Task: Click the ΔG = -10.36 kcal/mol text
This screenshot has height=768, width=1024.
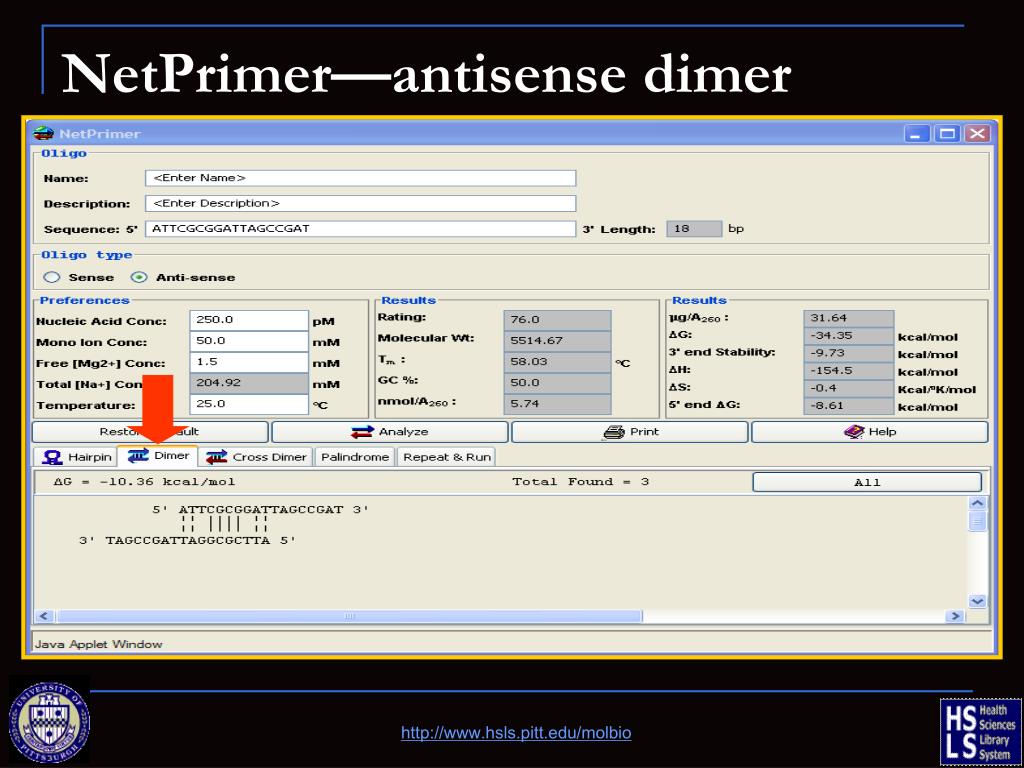Action: [x=144, y=482]
